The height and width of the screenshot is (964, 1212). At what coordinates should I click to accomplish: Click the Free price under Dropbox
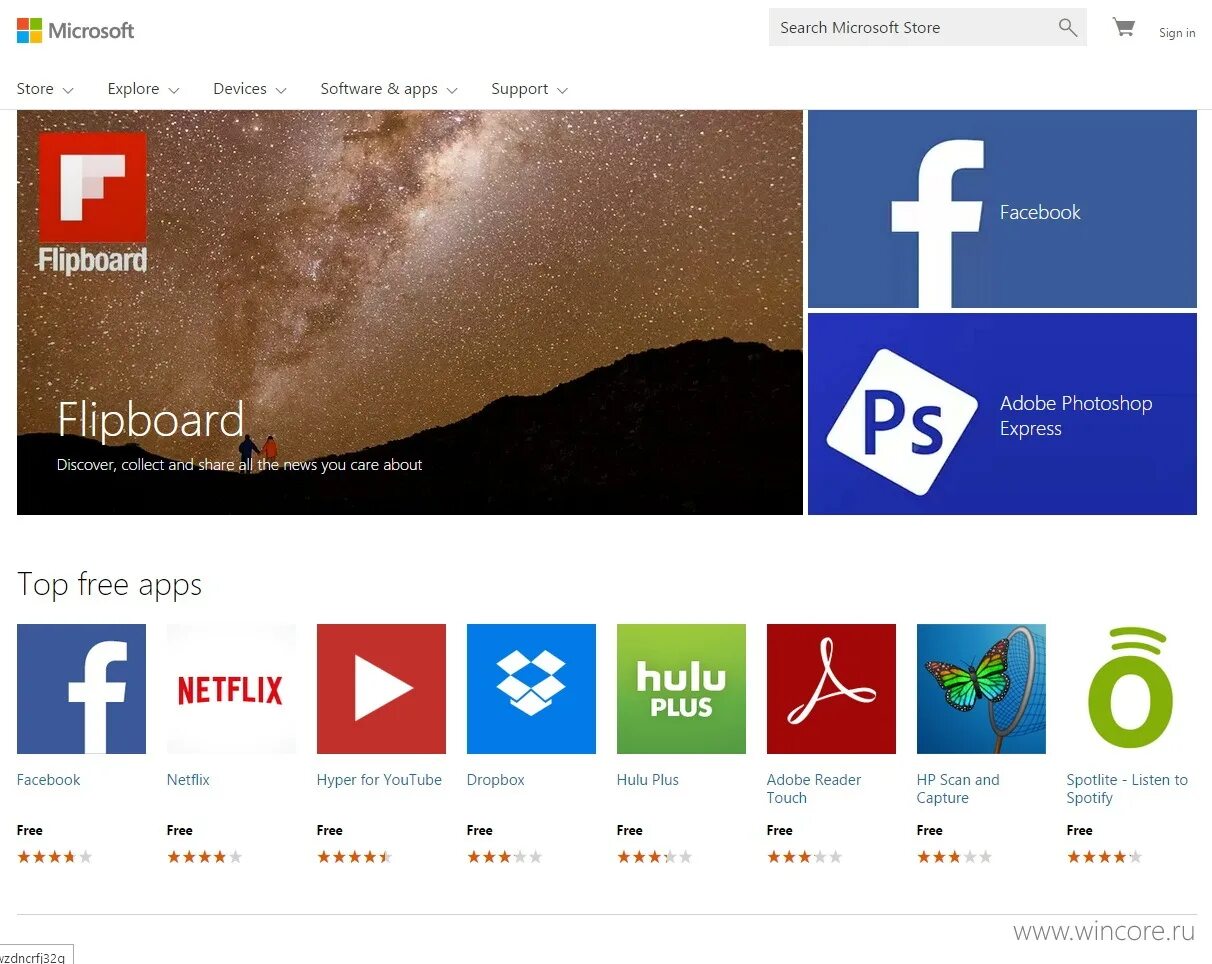point(480,830)
